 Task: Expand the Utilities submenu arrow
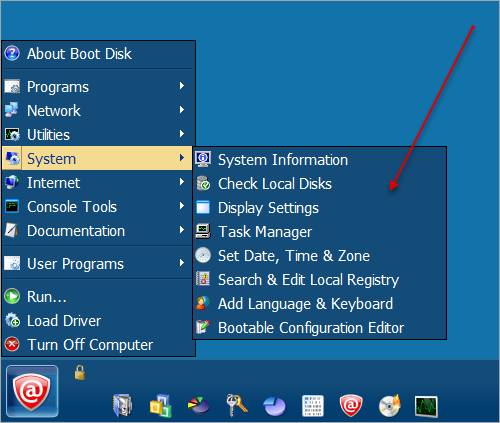point(182,134)
